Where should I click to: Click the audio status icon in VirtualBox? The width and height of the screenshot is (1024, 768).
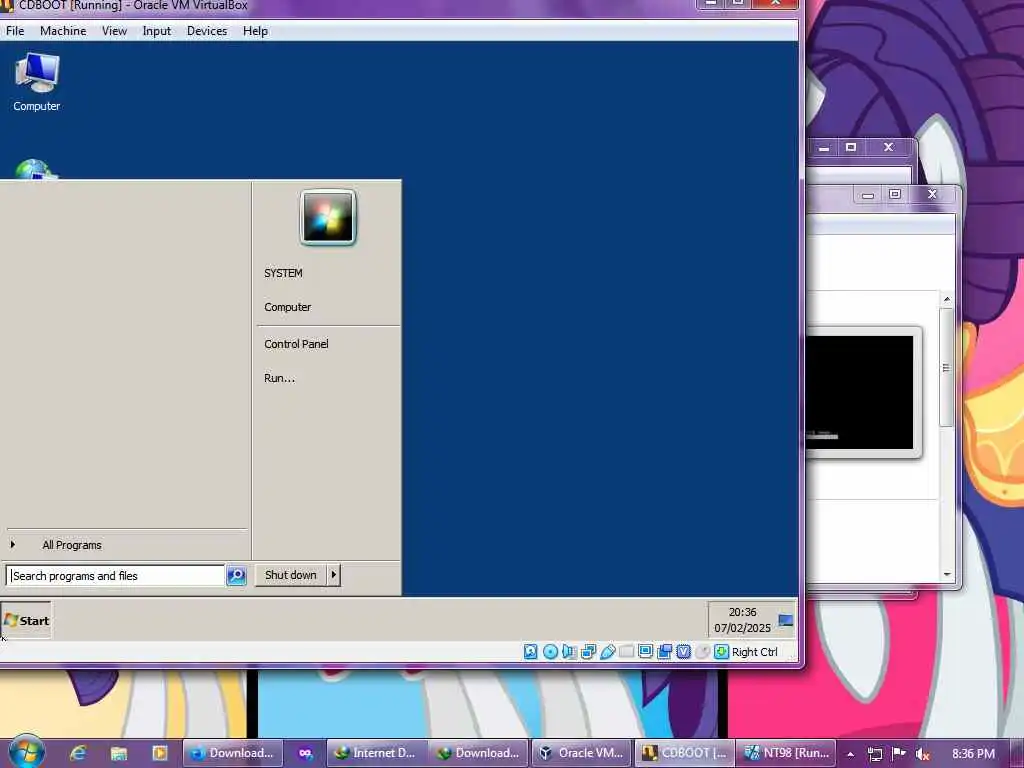point(569,651)
